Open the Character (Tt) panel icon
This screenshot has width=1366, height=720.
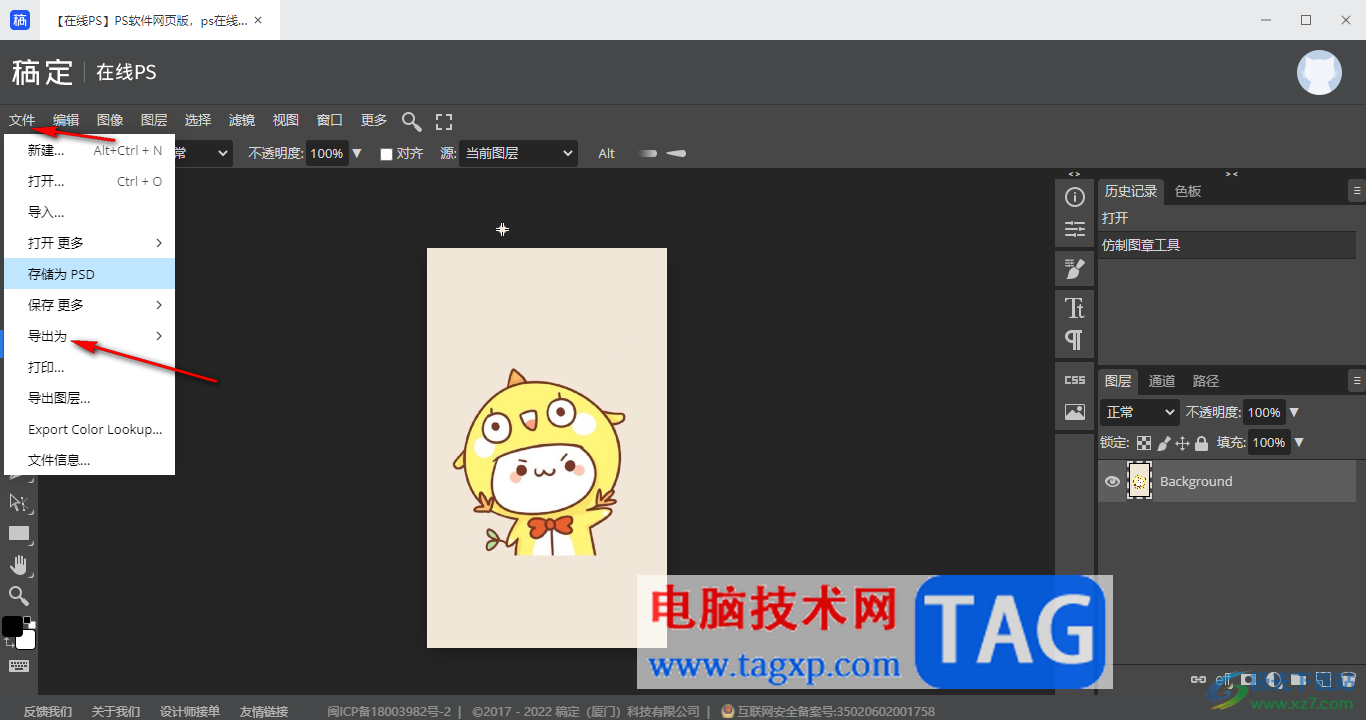point(1075,307)
